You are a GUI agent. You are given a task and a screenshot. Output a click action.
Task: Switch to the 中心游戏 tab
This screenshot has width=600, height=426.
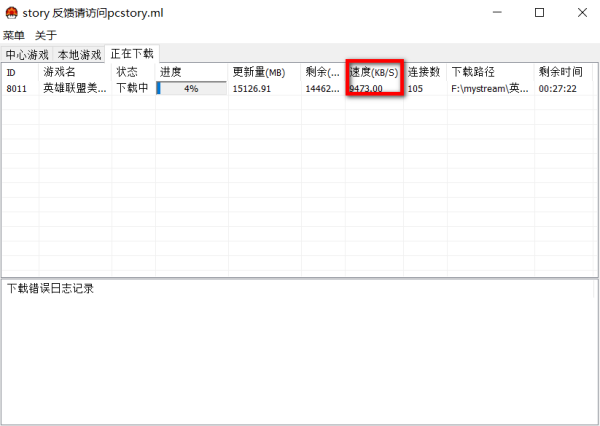pyautogui.click(x=27, y=54)
